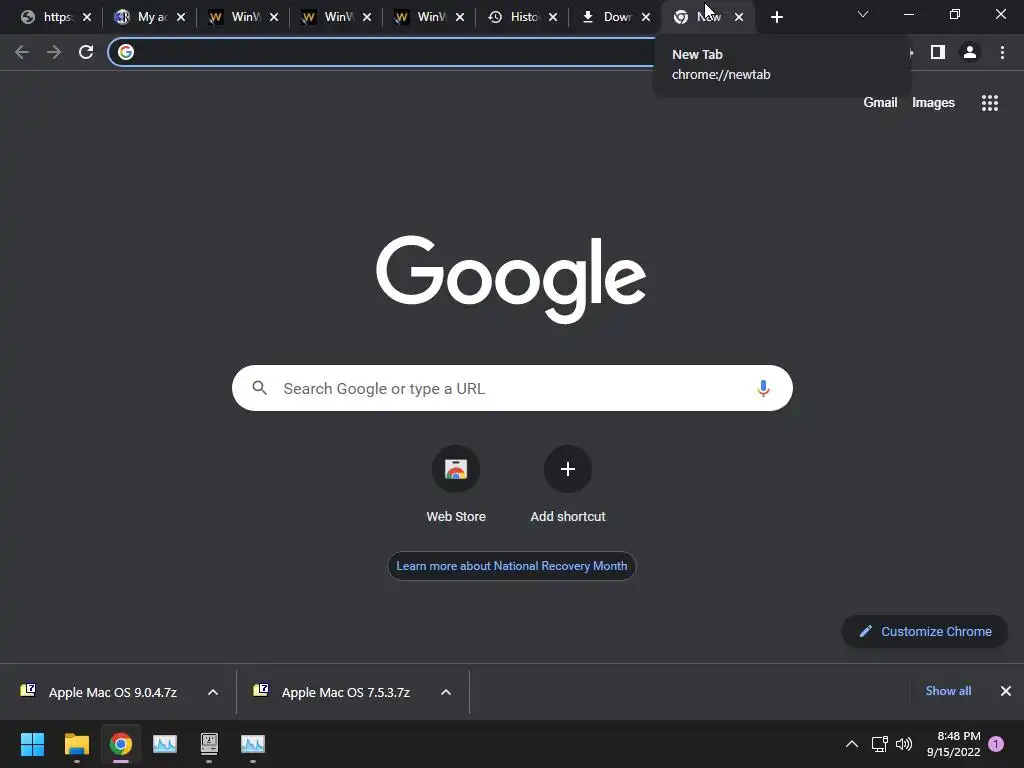Reload the page with the refresh icon
The image size is (1024, 768).
pyautogui.click(x=86, y=52)
